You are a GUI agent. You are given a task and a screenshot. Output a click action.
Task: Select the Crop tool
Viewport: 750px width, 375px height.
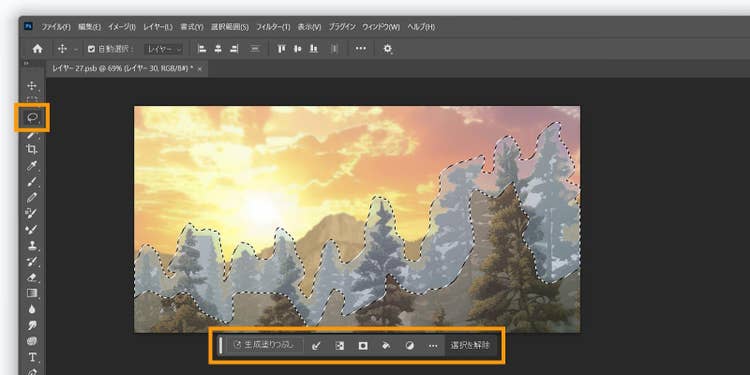(32, 150)
